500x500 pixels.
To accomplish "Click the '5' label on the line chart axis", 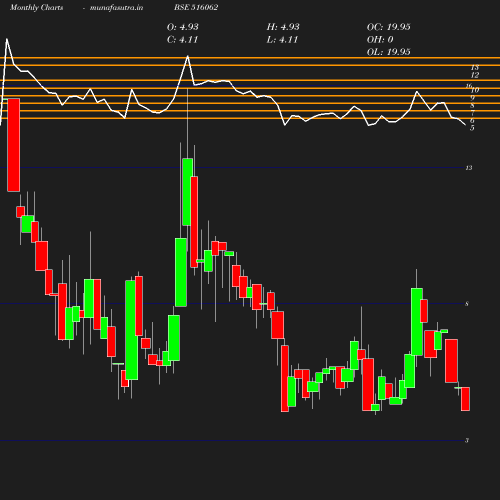I will 472,128.
